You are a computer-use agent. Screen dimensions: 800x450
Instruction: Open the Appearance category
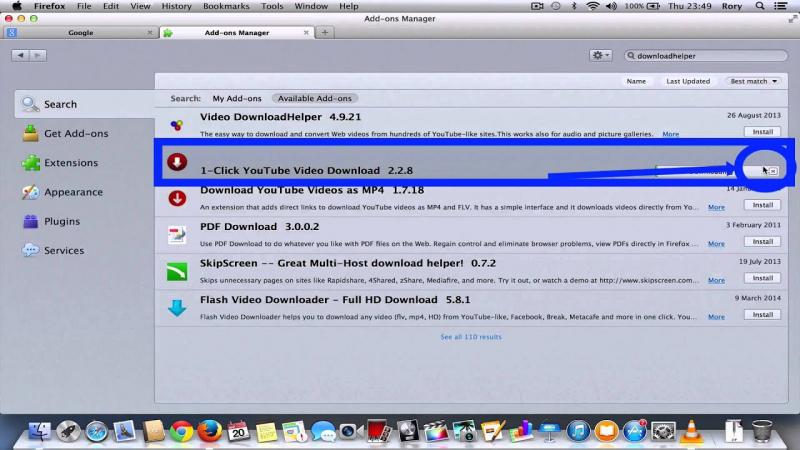click(x=62, y=192)
